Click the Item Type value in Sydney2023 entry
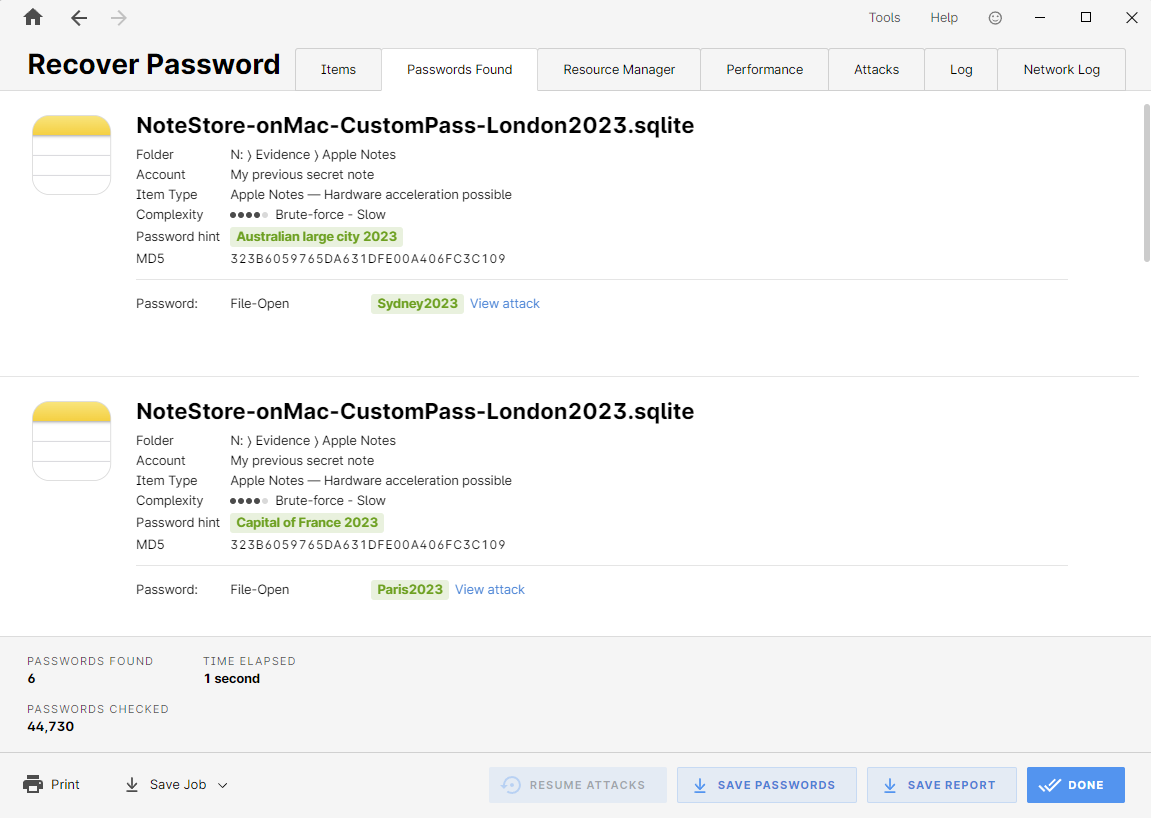This screenshot has width=1151, height=818. 371,195
